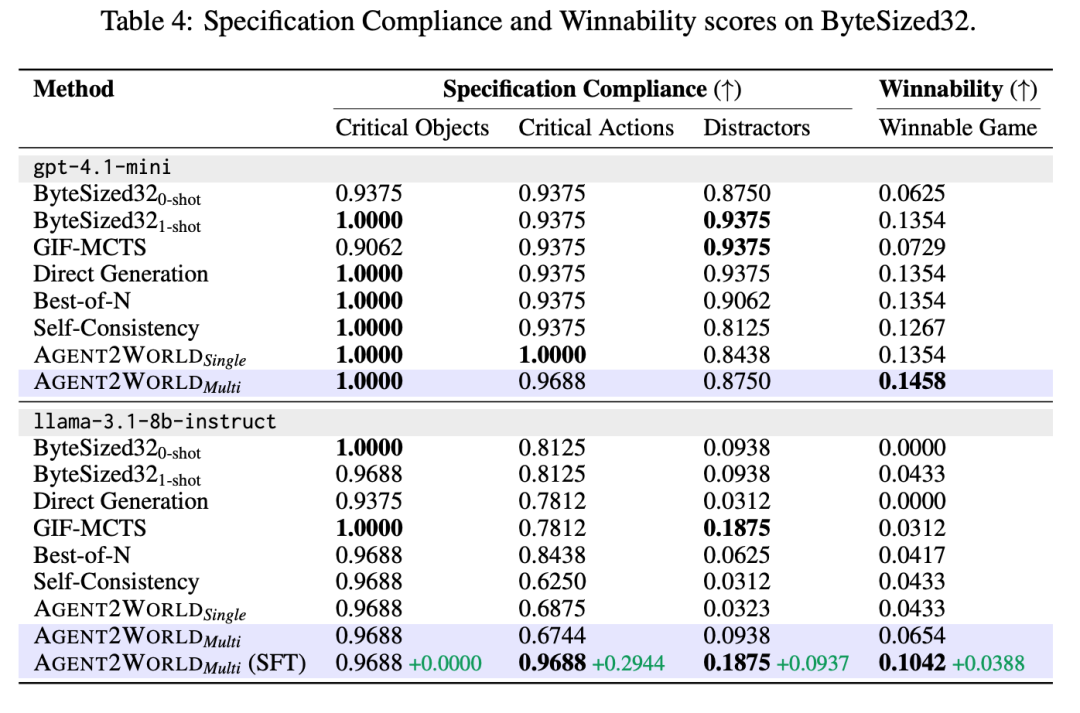Click the 0.8438 Distractors value
Viewport: 1080px width, 713px height.
click(x=737, y=354)
